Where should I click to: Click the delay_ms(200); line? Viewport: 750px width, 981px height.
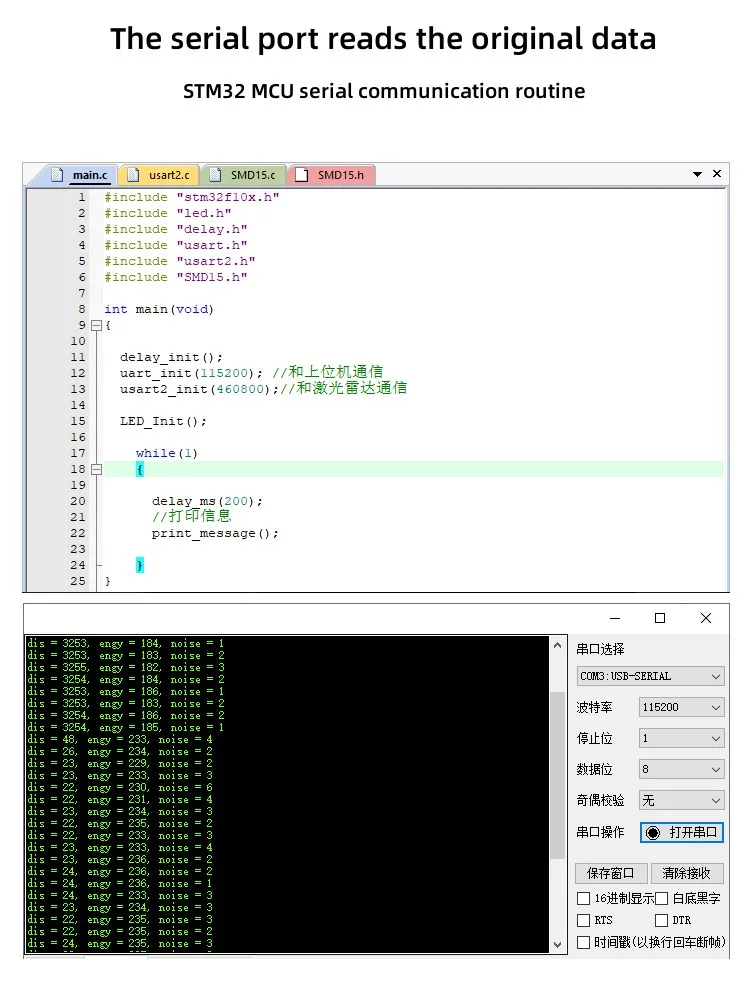point(207,501)
